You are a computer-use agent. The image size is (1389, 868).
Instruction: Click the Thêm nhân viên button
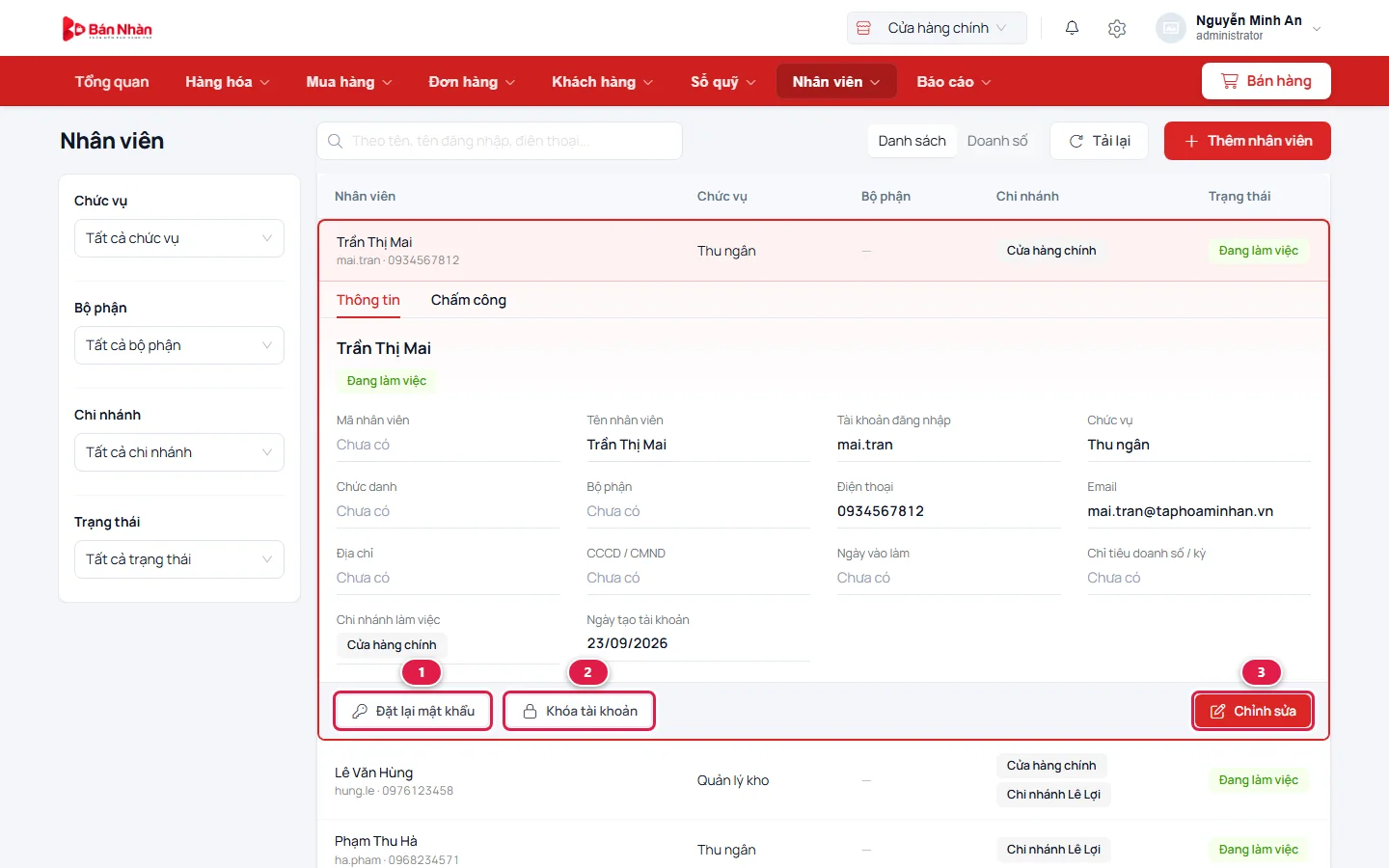tap(1247, 141)
